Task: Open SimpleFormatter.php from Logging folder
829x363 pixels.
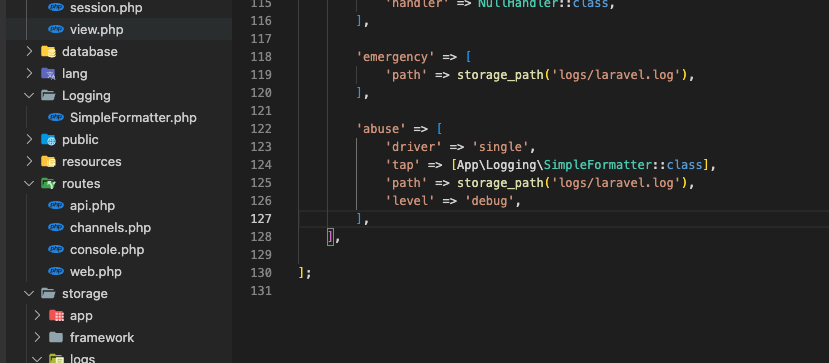Action: [133, 117]
